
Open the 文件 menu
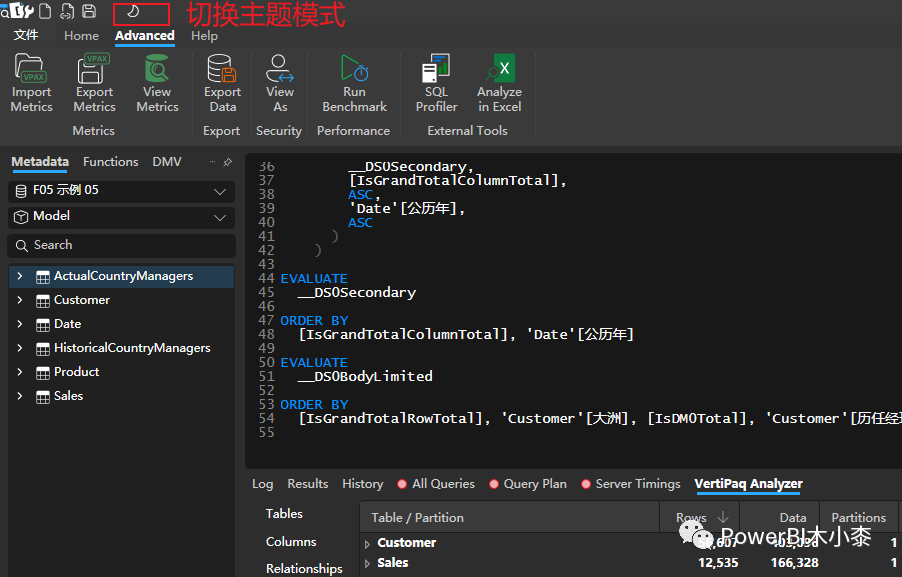[x=26, y=35]
